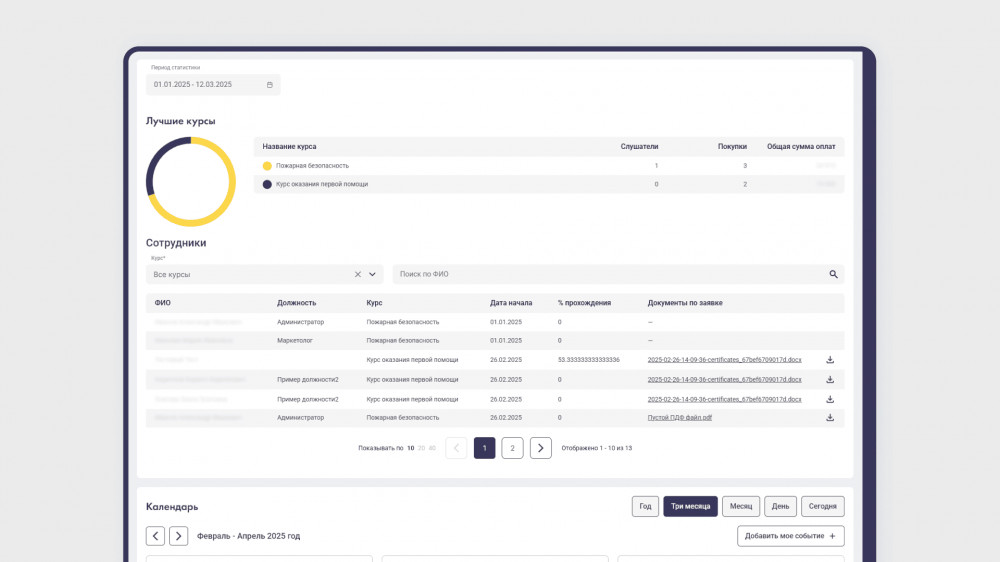Download the Пустой ПДФ файл.pdf via download icon
The image size is (1000, 562).
(830, 417)
